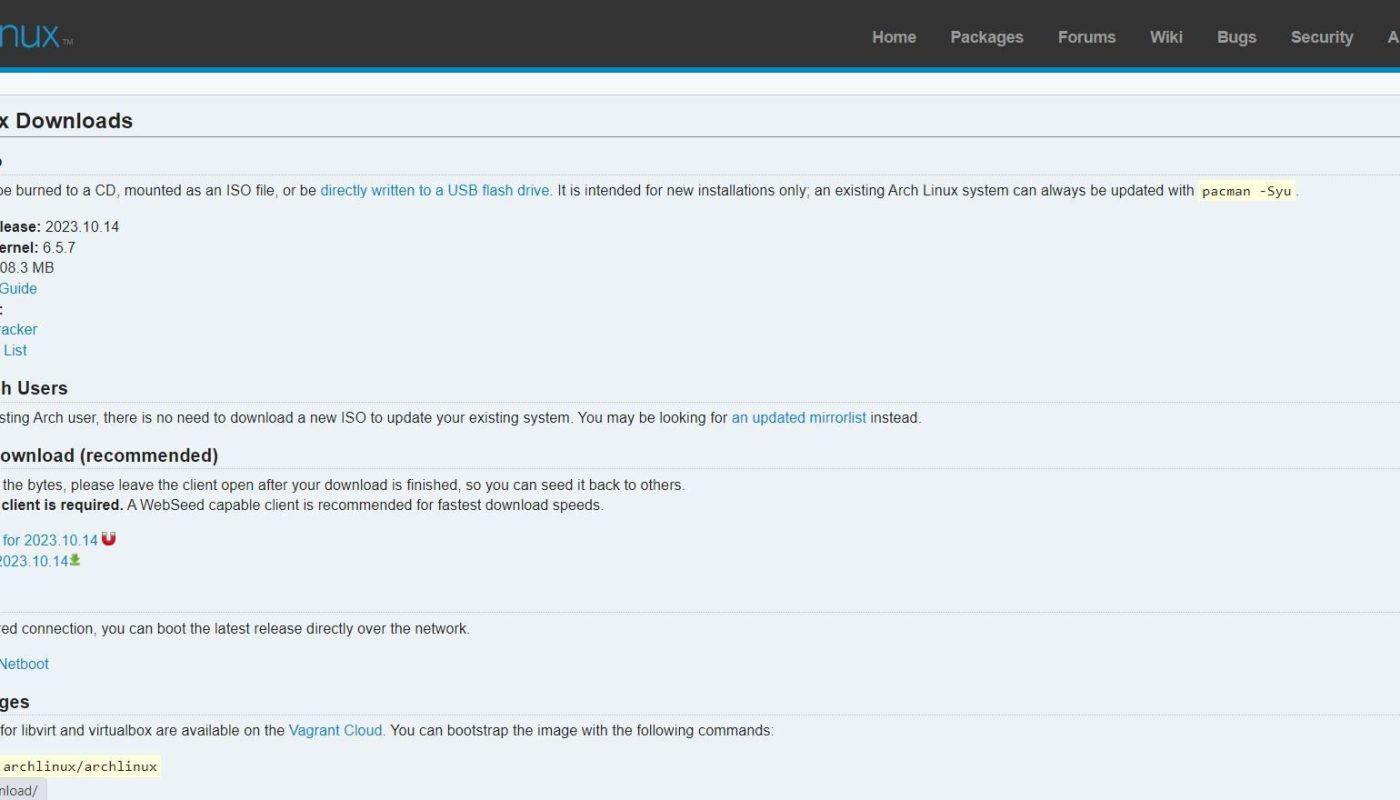The image size is (1400, 800).
Task: Click the 'client is required.' bold text
Action: (61, 505)
